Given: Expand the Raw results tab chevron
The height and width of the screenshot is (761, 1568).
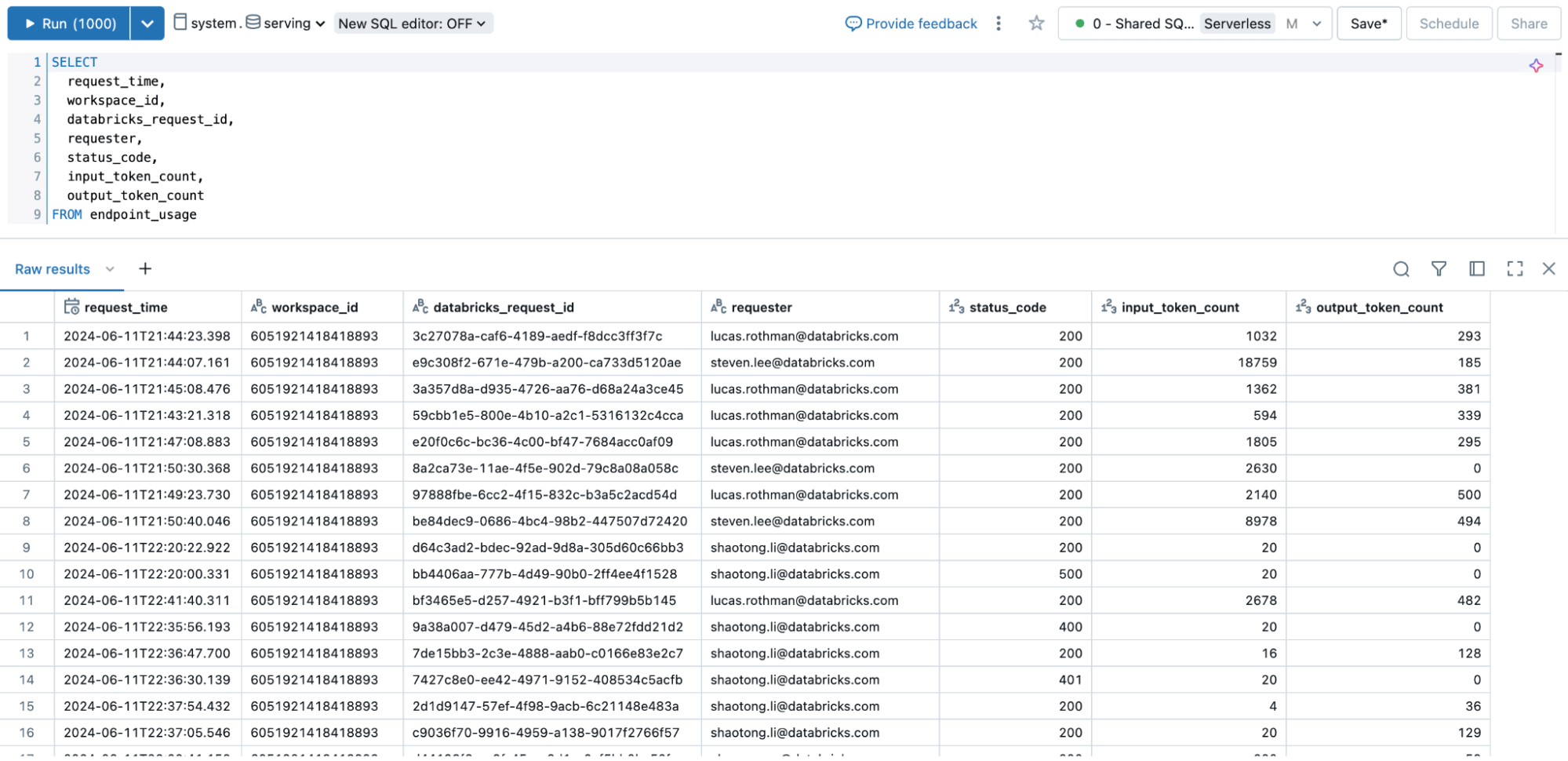Looking at the screenshot, I should click(x=110, y=269).
